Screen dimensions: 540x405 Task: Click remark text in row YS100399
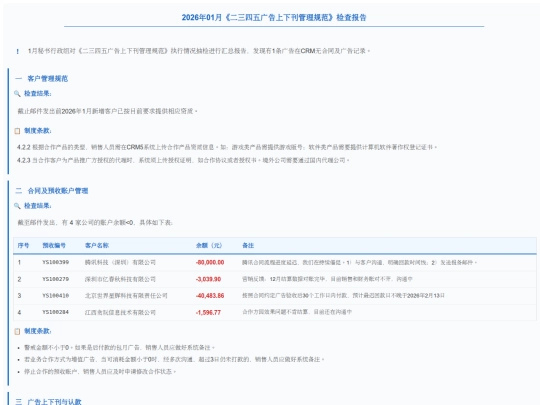point(360,262)
